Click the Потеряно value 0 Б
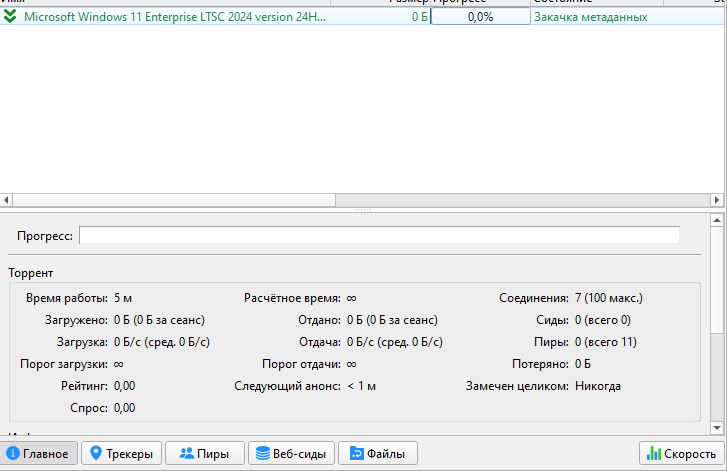727x471 pixels. [x=583, y=364]
